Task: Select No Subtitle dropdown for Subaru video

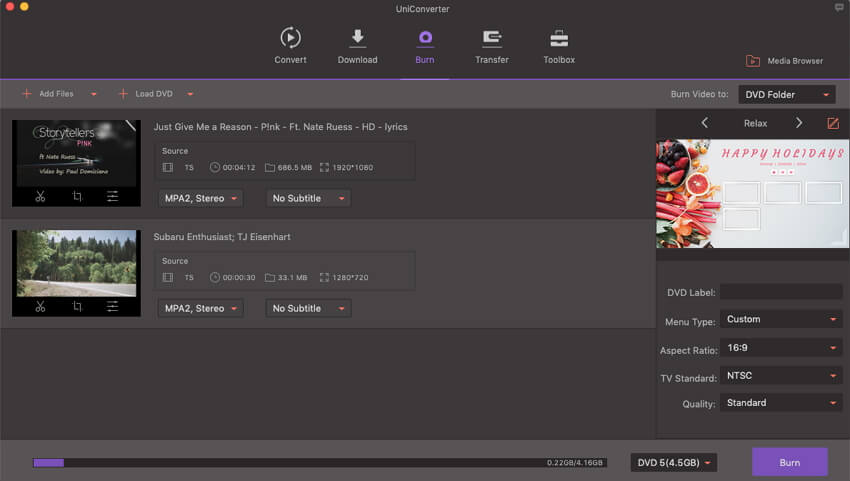Action: (308, 308)
